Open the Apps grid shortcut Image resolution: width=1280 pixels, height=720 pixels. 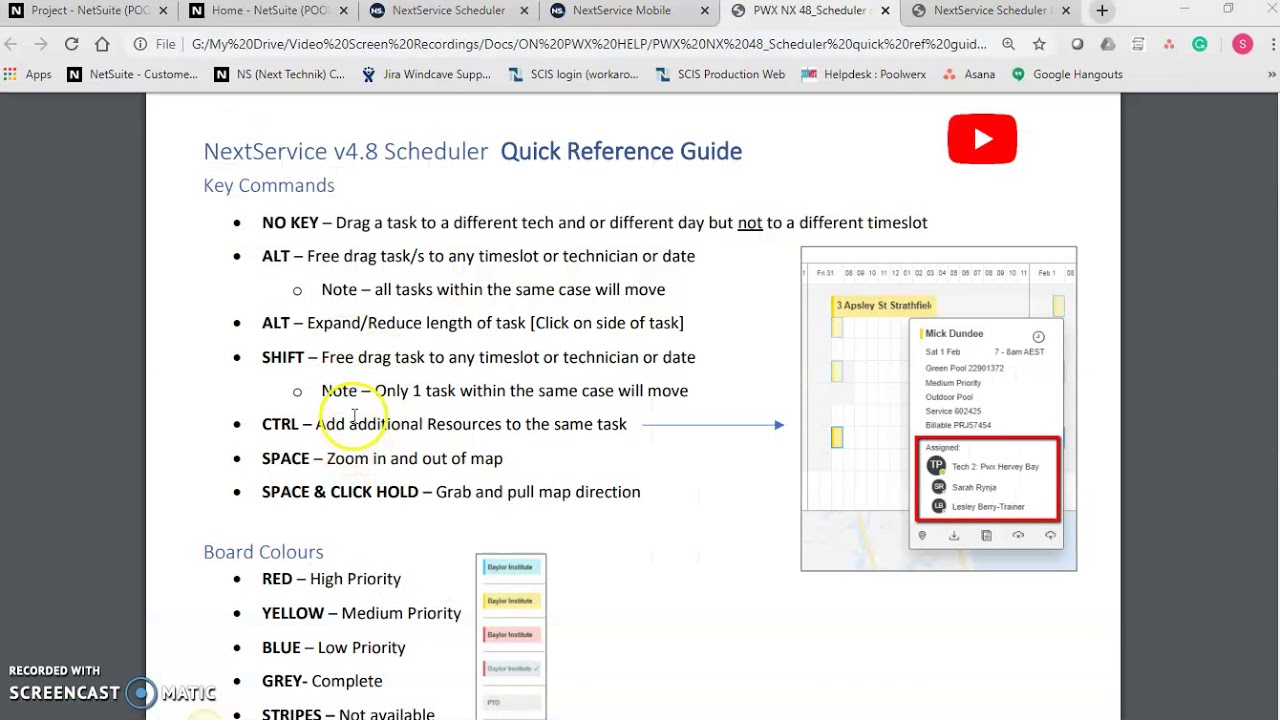28,74
